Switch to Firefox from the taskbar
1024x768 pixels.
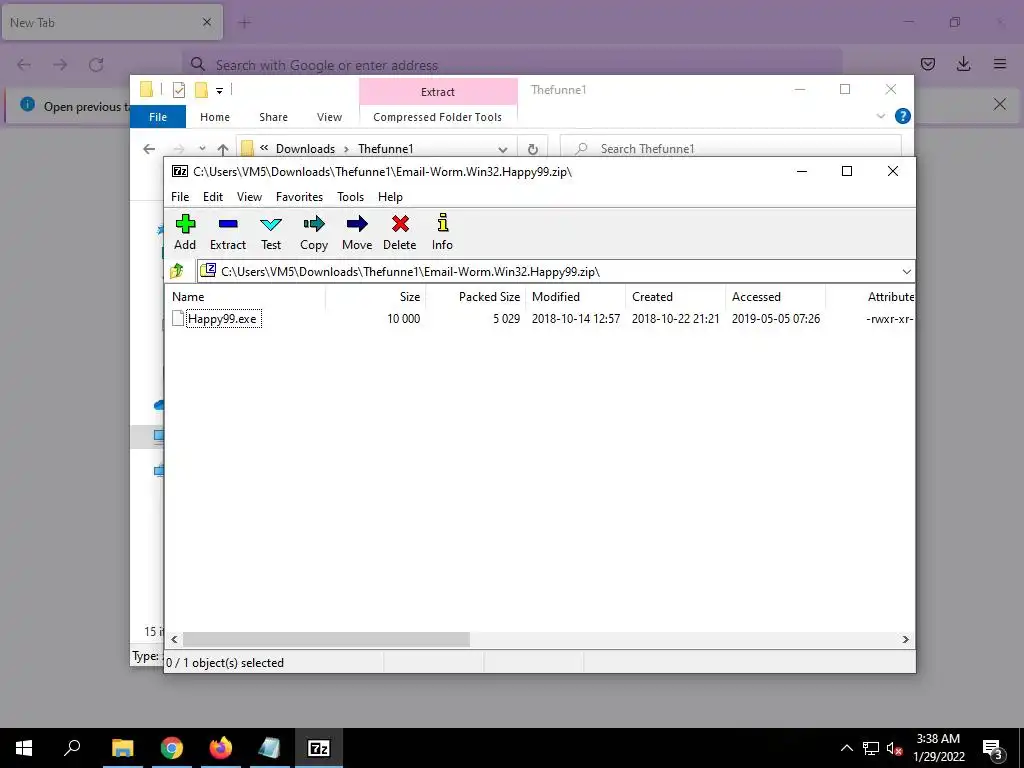pyautogui.click(x=220, y=748)
